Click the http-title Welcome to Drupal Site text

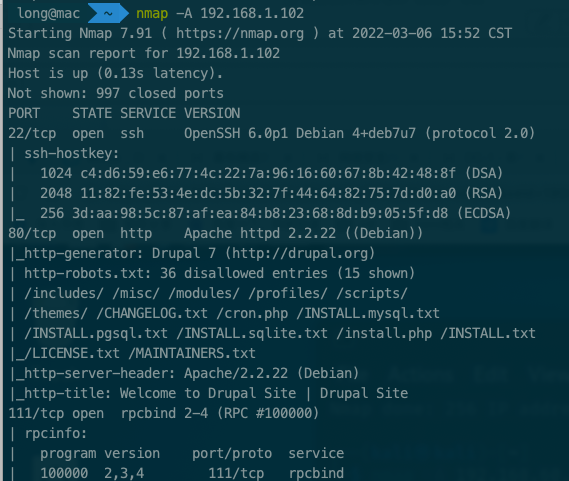(208, 393)
